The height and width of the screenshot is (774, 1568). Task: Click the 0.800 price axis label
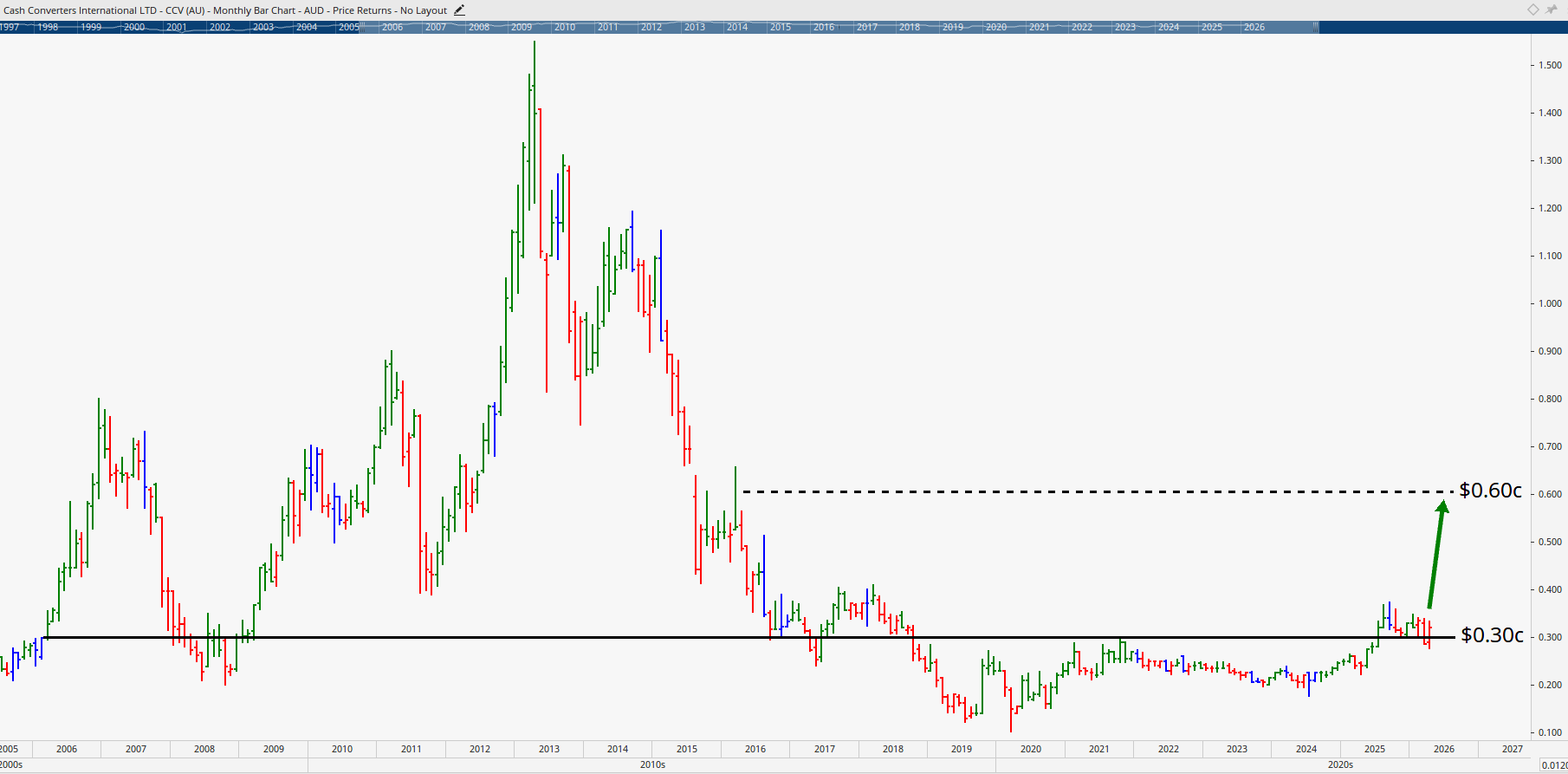[1550, 399]
